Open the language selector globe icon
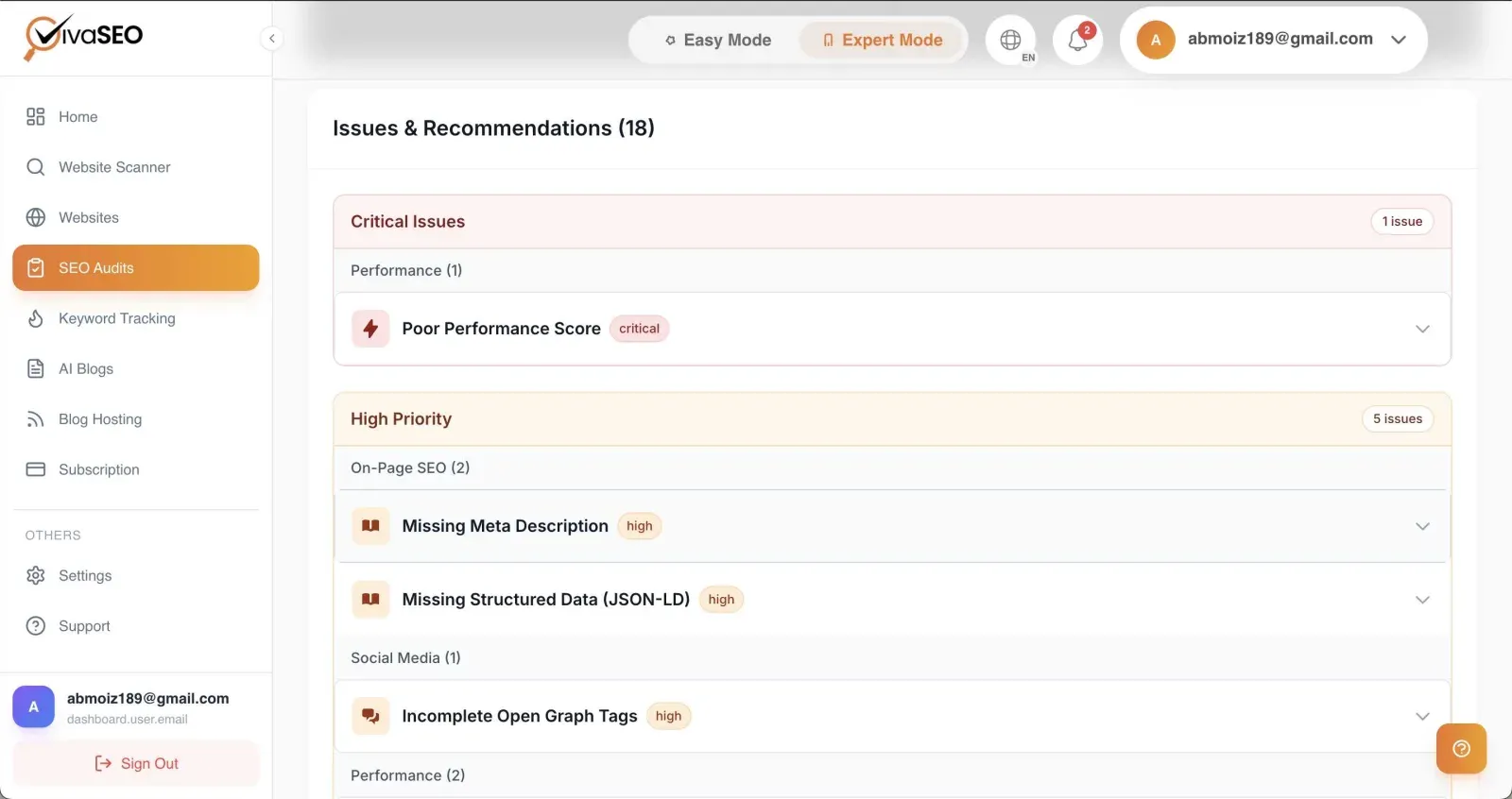Screen dimensions: 1512x799 [1011, 40]
